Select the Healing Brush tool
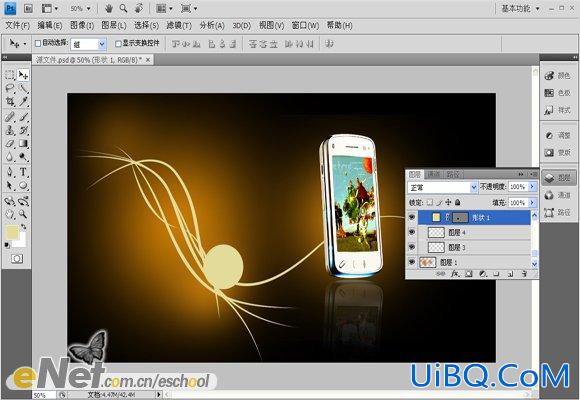This screenshot has height=400, width=580. (10, 117)
